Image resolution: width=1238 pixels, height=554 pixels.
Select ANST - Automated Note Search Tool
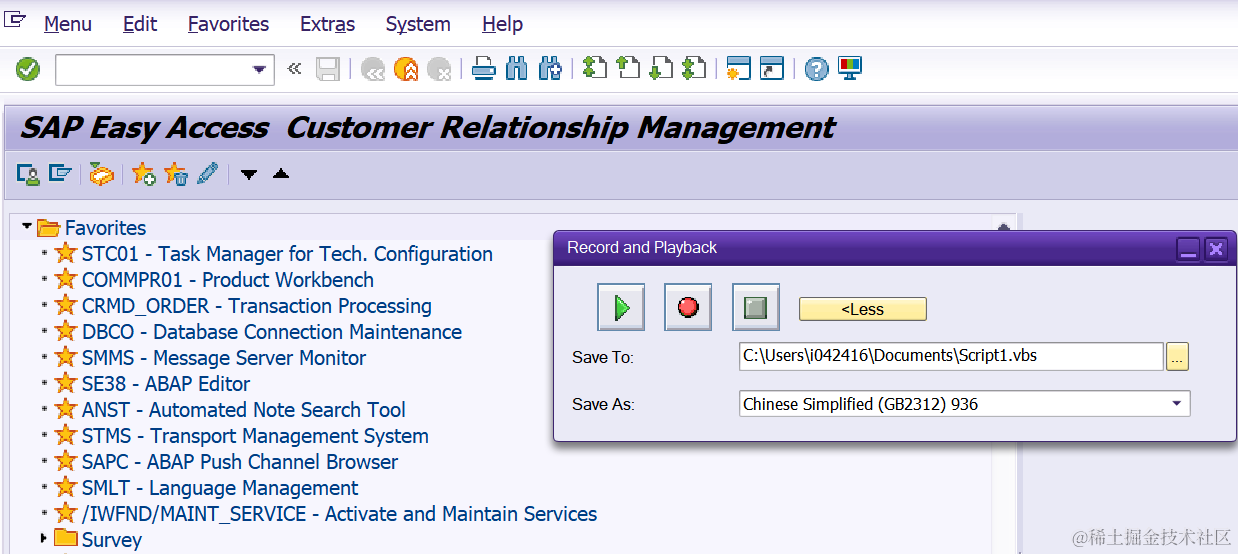pos(244,410)
